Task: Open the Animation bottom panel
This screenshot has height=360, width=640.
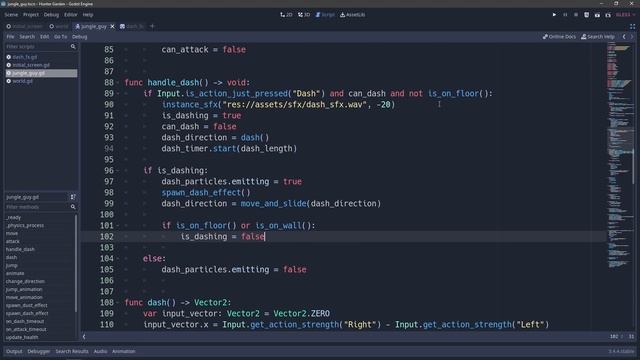Action: tap(124, 351)
